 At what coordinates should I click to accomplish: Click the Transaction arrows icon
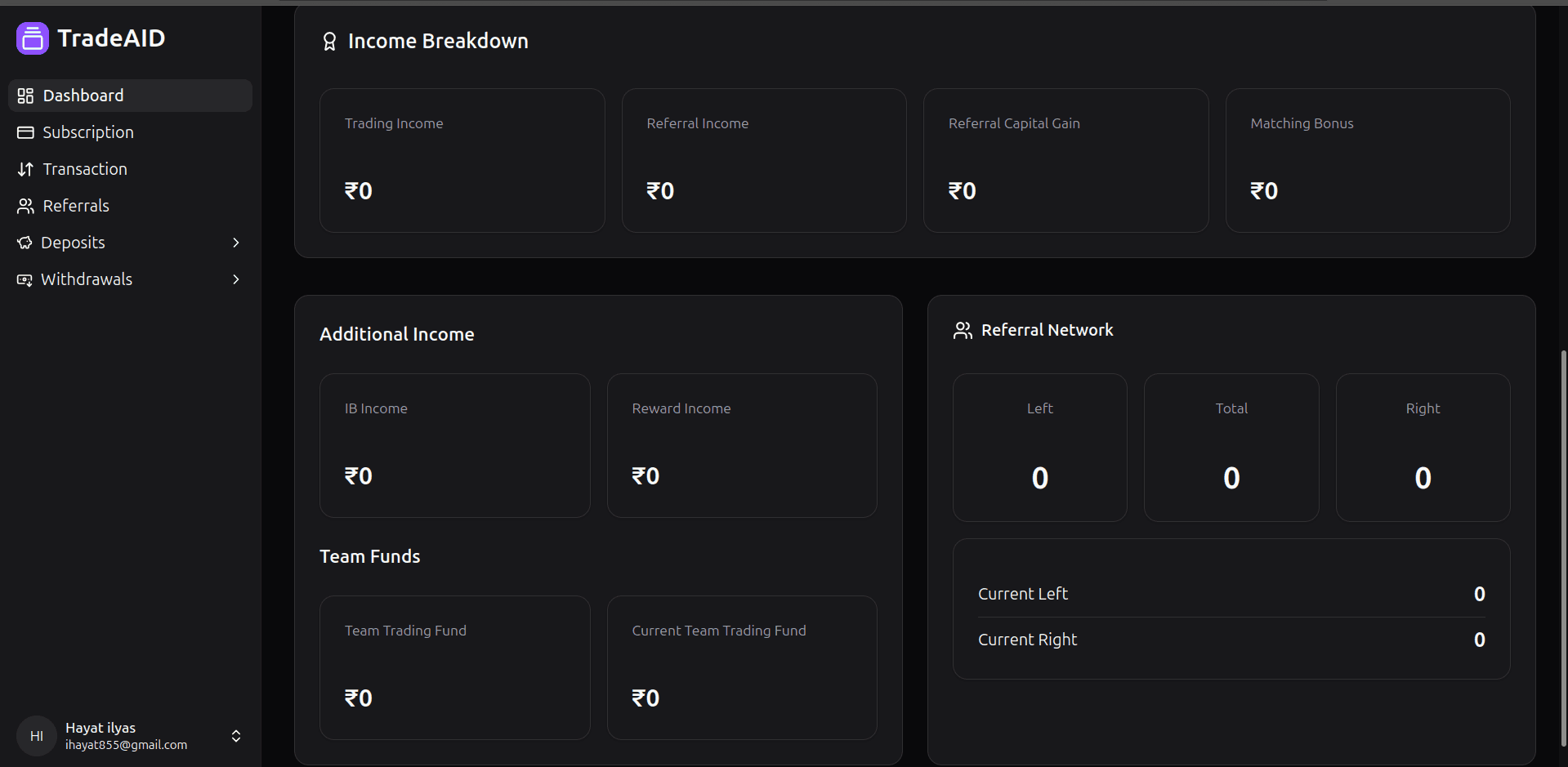tap(25, 169)
